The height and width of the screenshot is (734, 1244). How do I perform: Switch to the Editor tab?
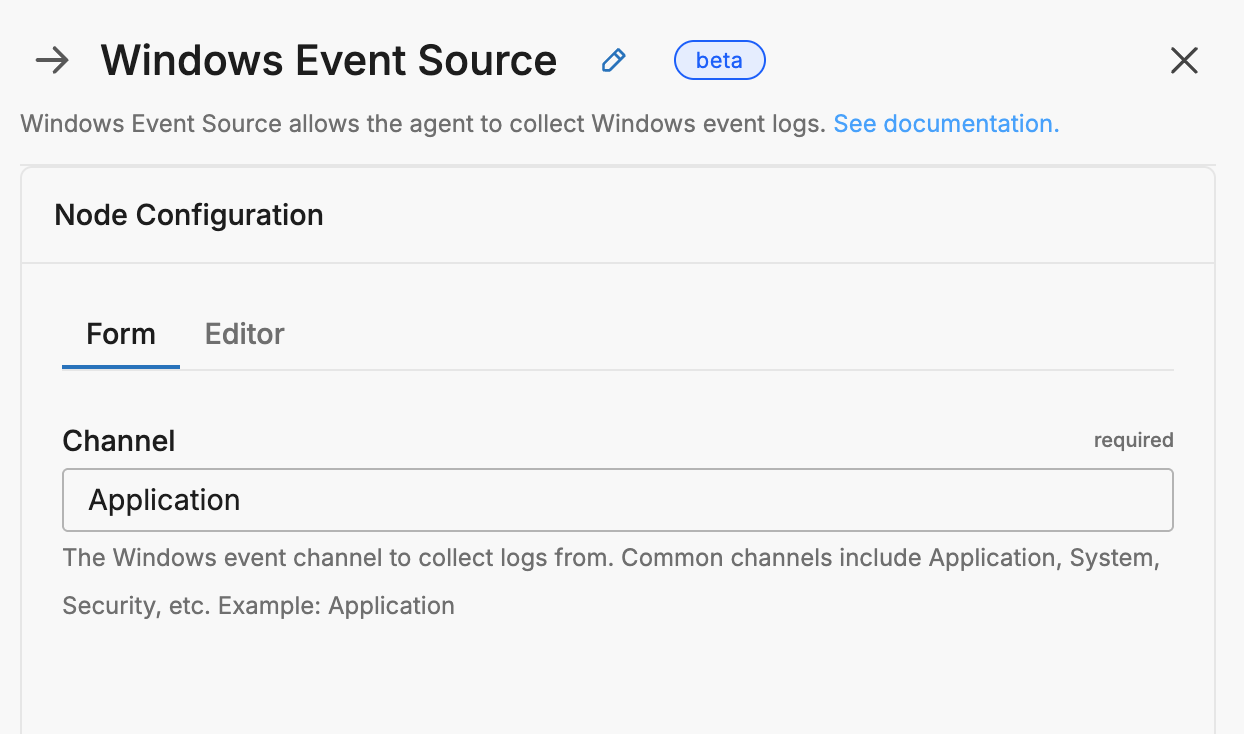click(245, 334)
